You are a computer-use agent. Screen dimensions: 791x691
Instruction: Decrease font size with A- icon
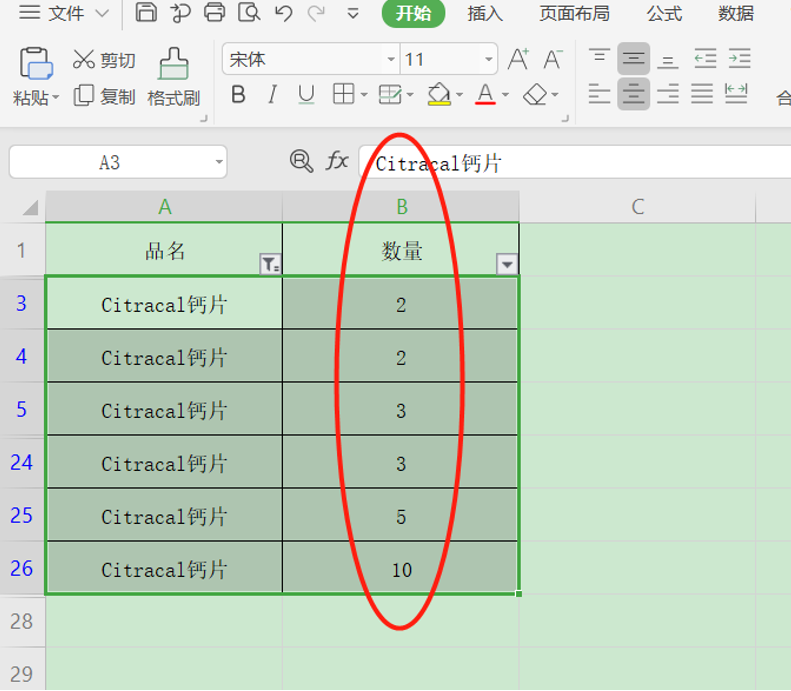coord(553,59)
